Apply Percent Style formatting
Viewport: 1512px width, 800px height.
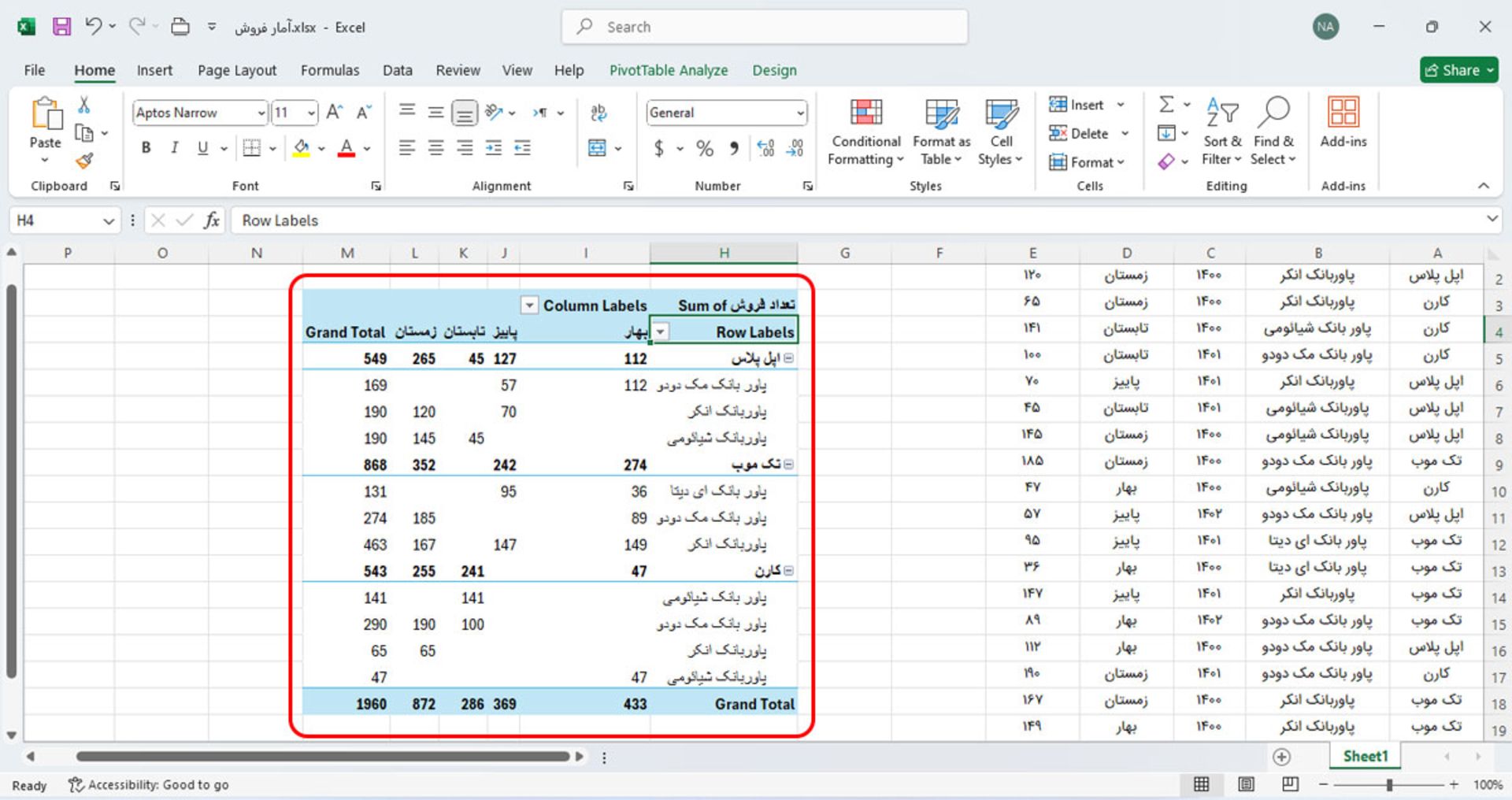coord(705,148)
